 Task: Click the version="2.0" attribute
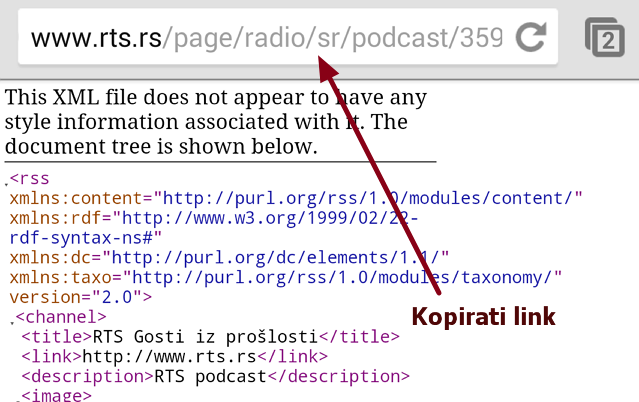tap(76, 297)
